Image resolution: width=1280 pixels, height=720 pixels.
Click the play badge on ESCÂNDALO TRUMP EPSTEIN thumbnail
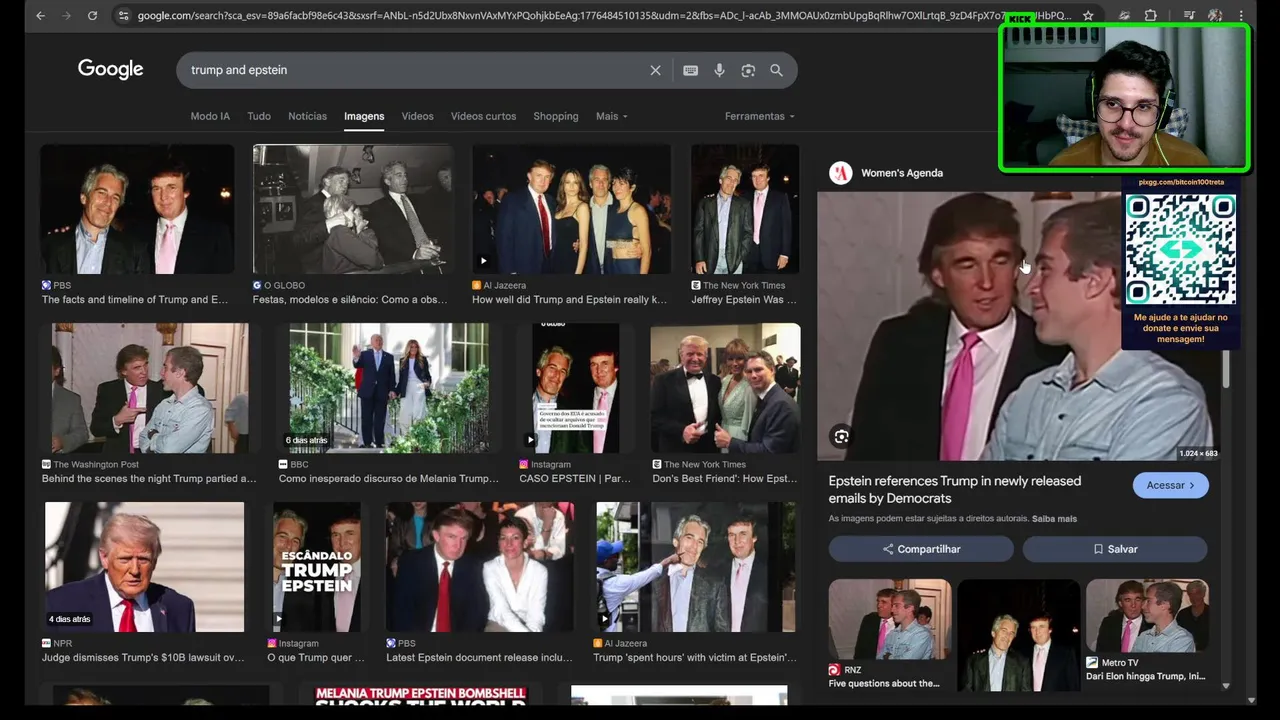(x=279, y=619)
